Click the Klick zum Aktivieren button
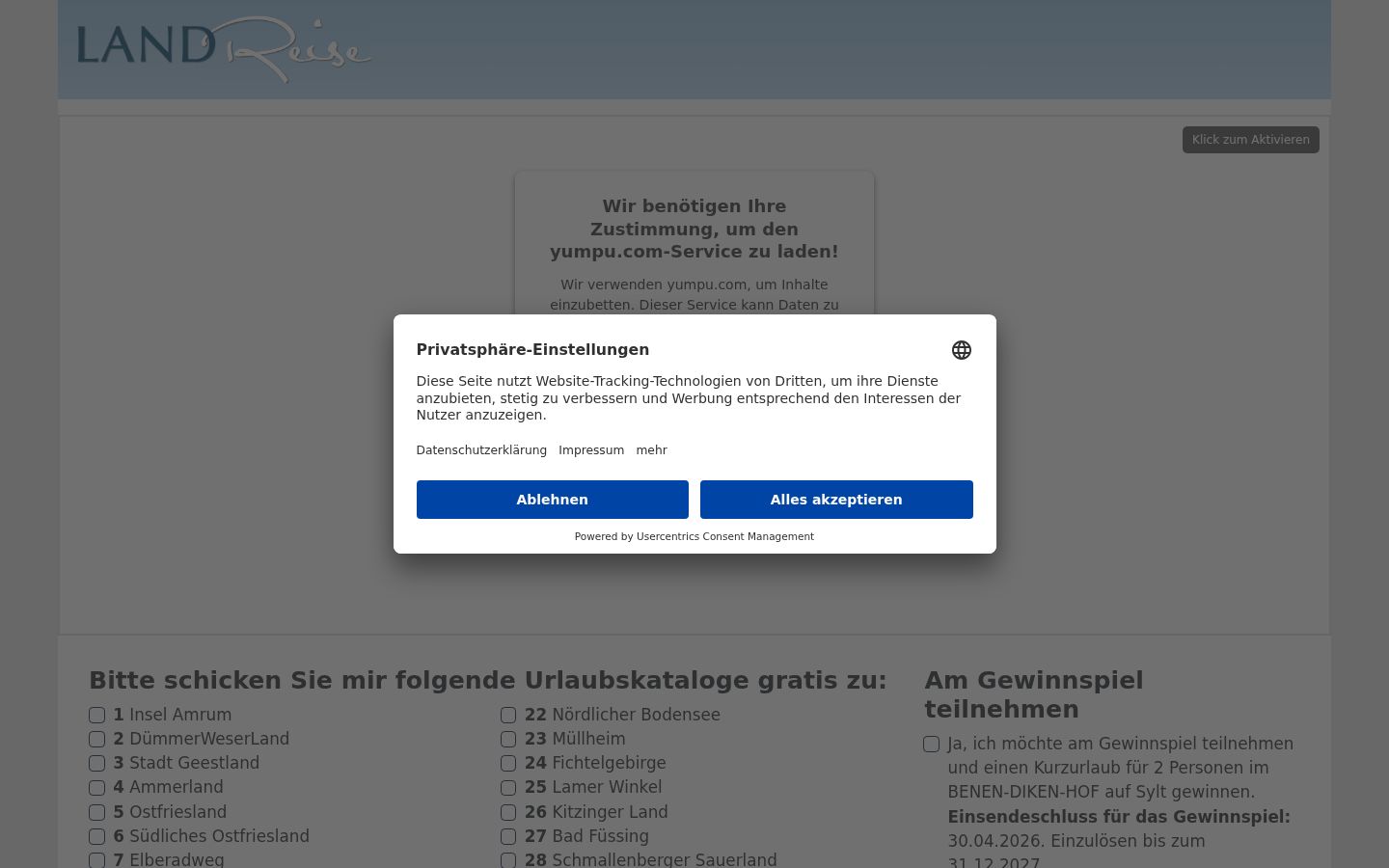1389x868 pixels. pyautogui.click(x=1250, y=140)
